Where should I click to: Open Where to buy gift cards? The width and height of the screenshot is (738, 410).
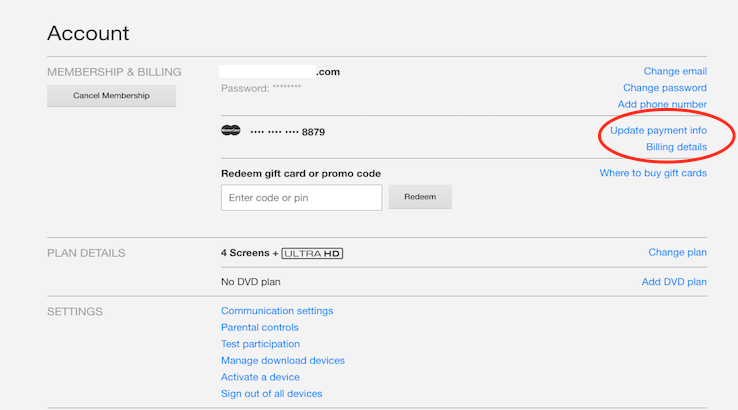click(653, 173)
